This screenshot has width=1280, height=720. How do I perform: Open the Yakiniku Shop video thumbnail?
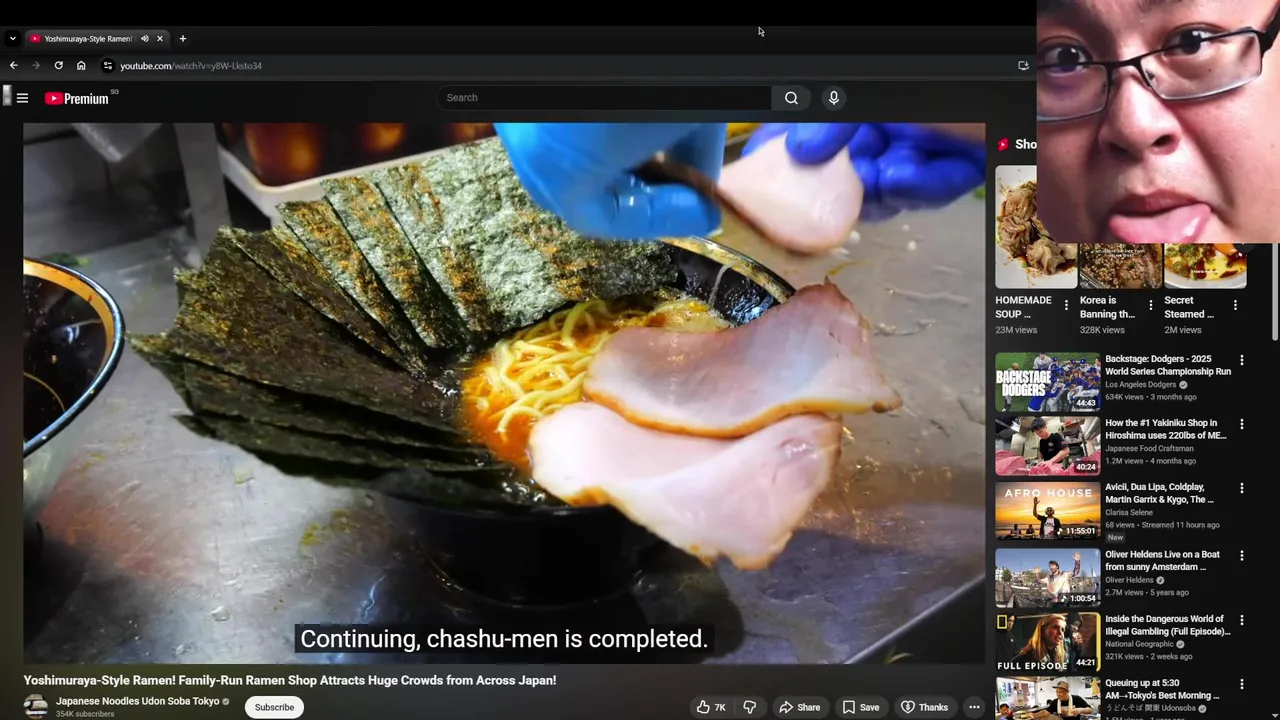click(x=1047, y=446)
